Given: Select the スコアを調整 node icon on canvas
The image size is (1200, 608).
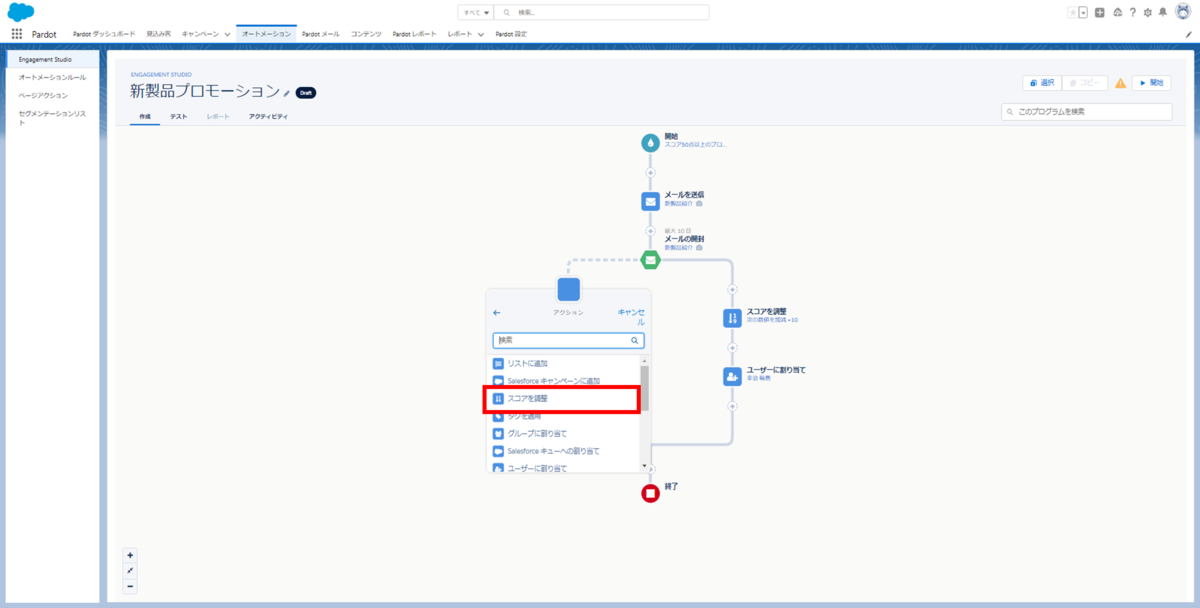Looking at the screenshot, I should point(732,318).
